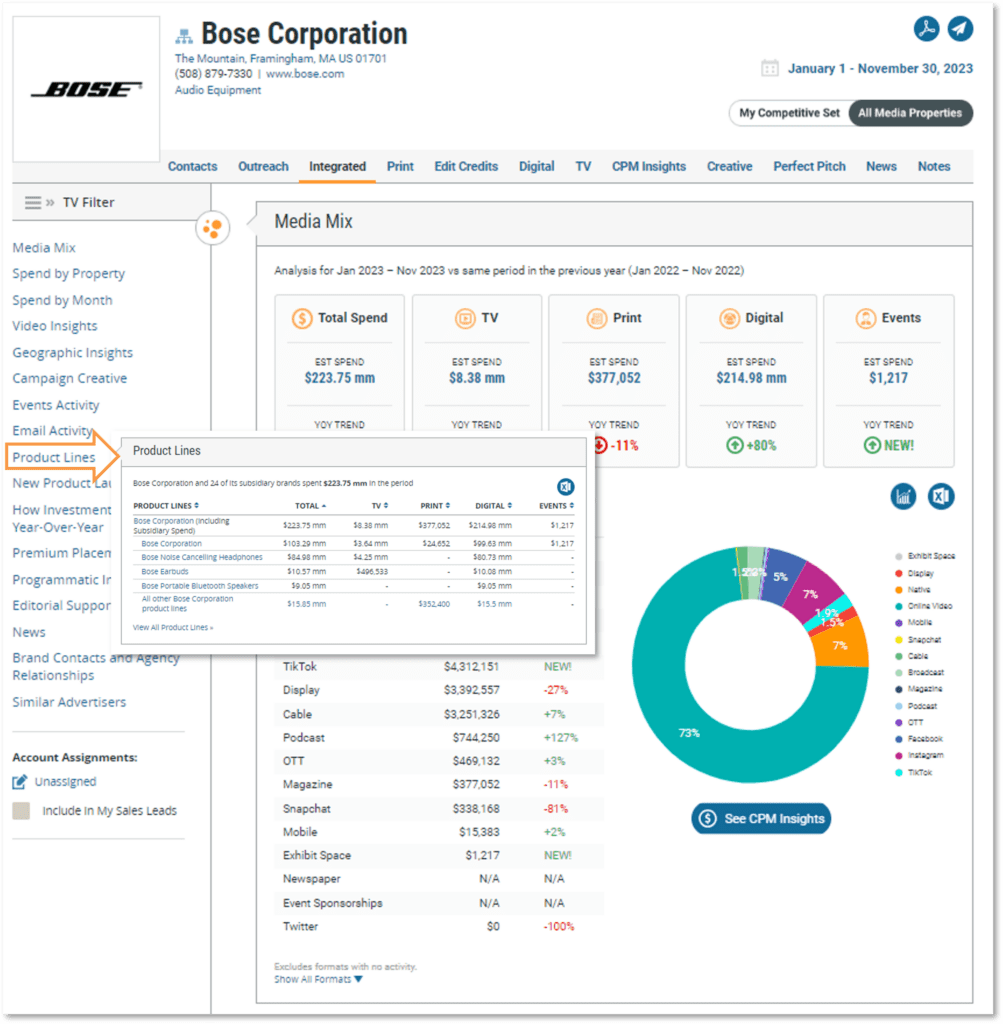Screen dimensions: 1003x1024
Task: Click the TV card icon
Action: pos(465,319)
